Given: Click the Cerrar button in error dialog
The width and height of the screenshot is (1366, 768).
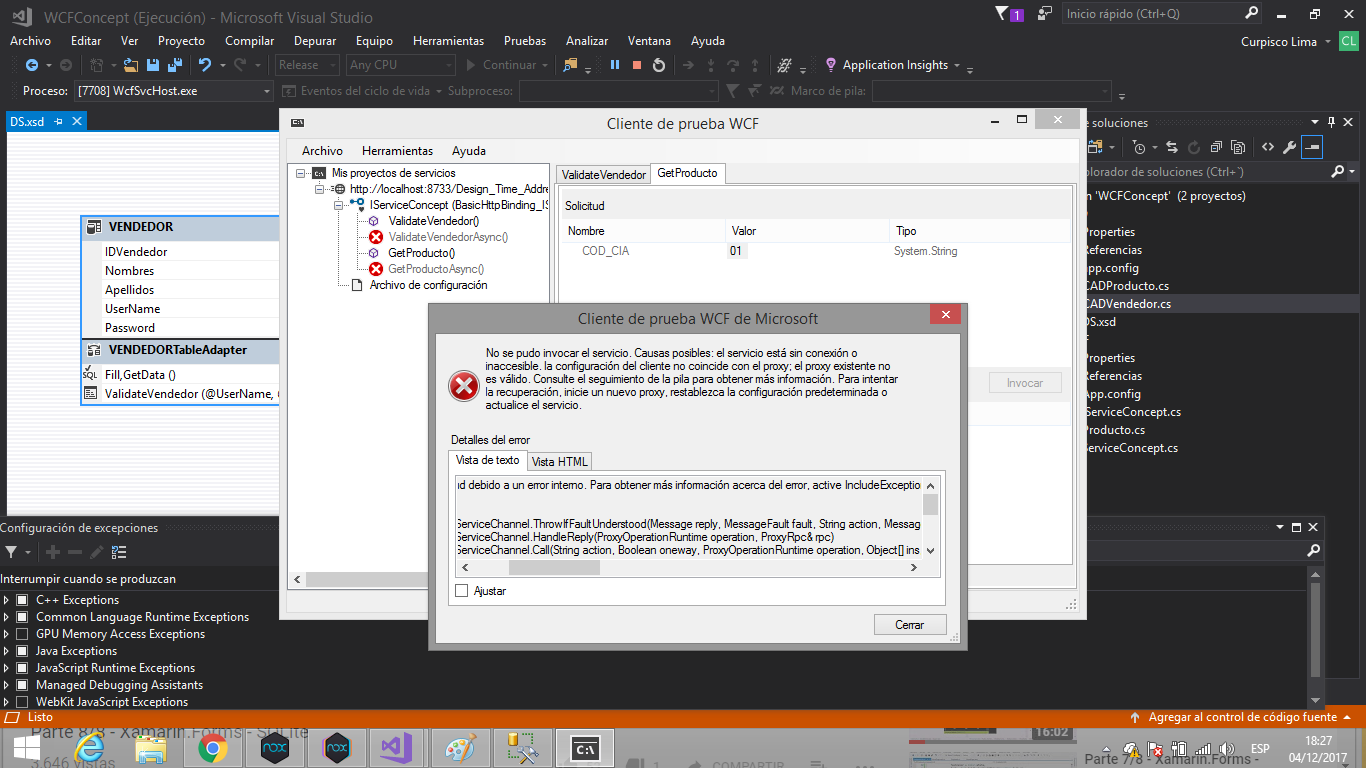Looking at the screenshot, I should pyautogui.click(x=910, y=624).
